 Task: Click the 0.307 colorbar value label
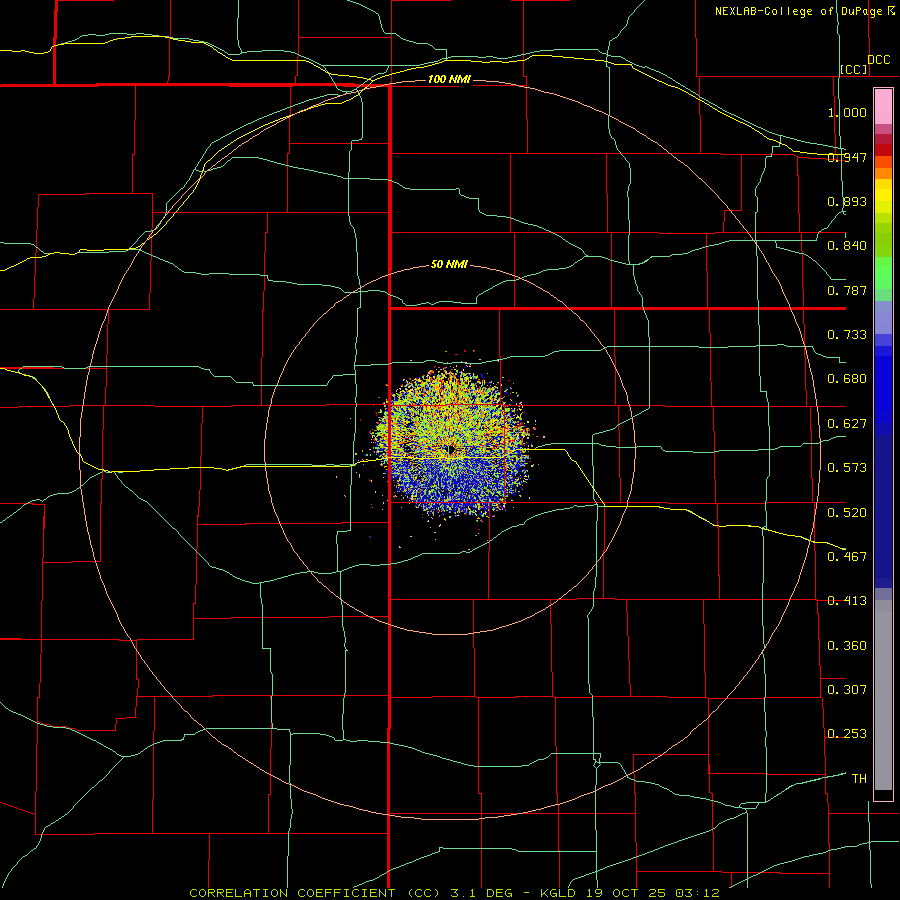[x=847, y=690]
